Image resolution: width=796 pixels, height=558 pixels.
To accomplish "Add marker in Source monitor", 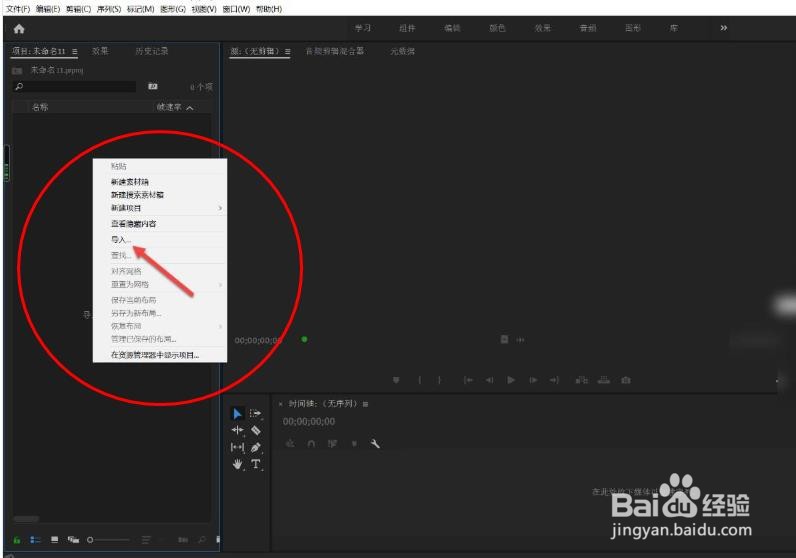I will tap(396, 380).
